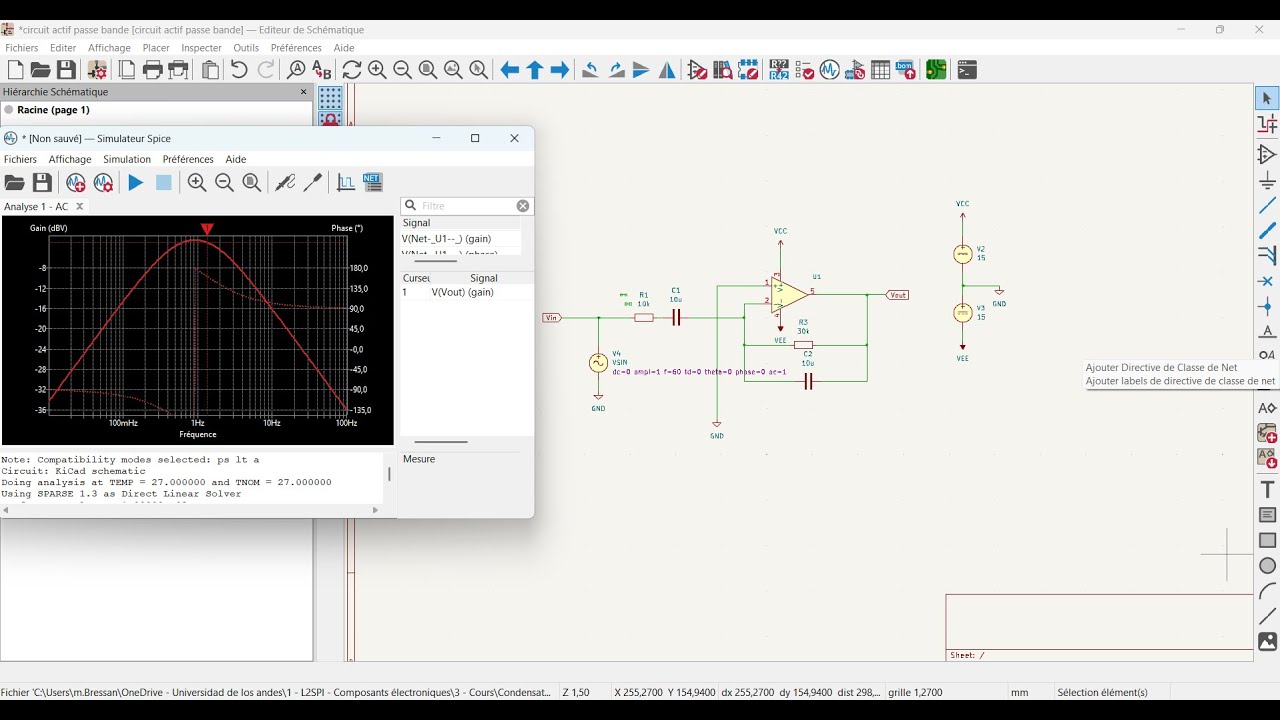
Task: Edit analysis settings in the simulator toolbar
Action: coord(103,183)
